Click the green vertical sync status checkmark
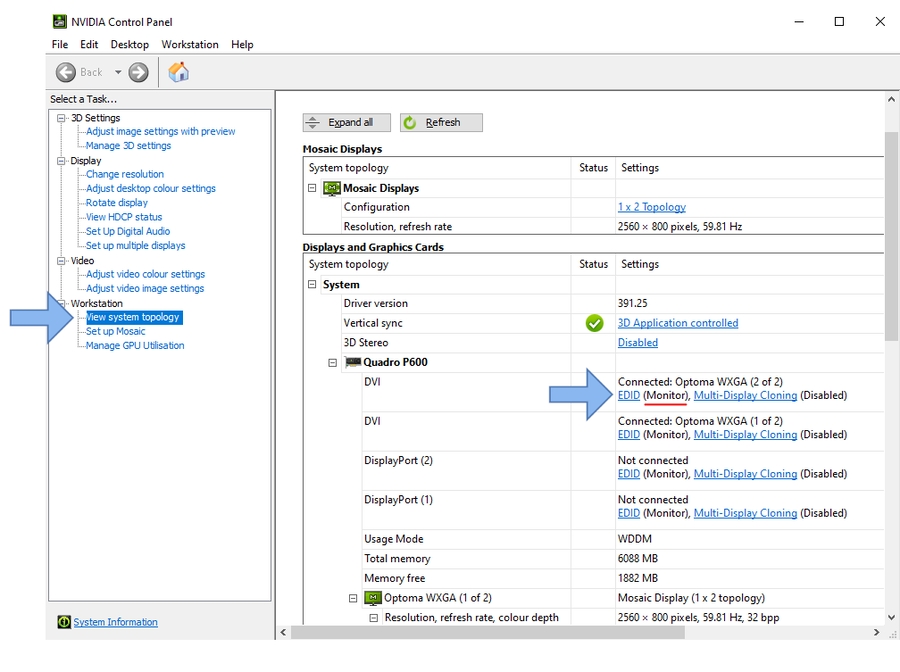Image resolution: width=900 pixels, height=672 pixels. [x=594, y=323]
